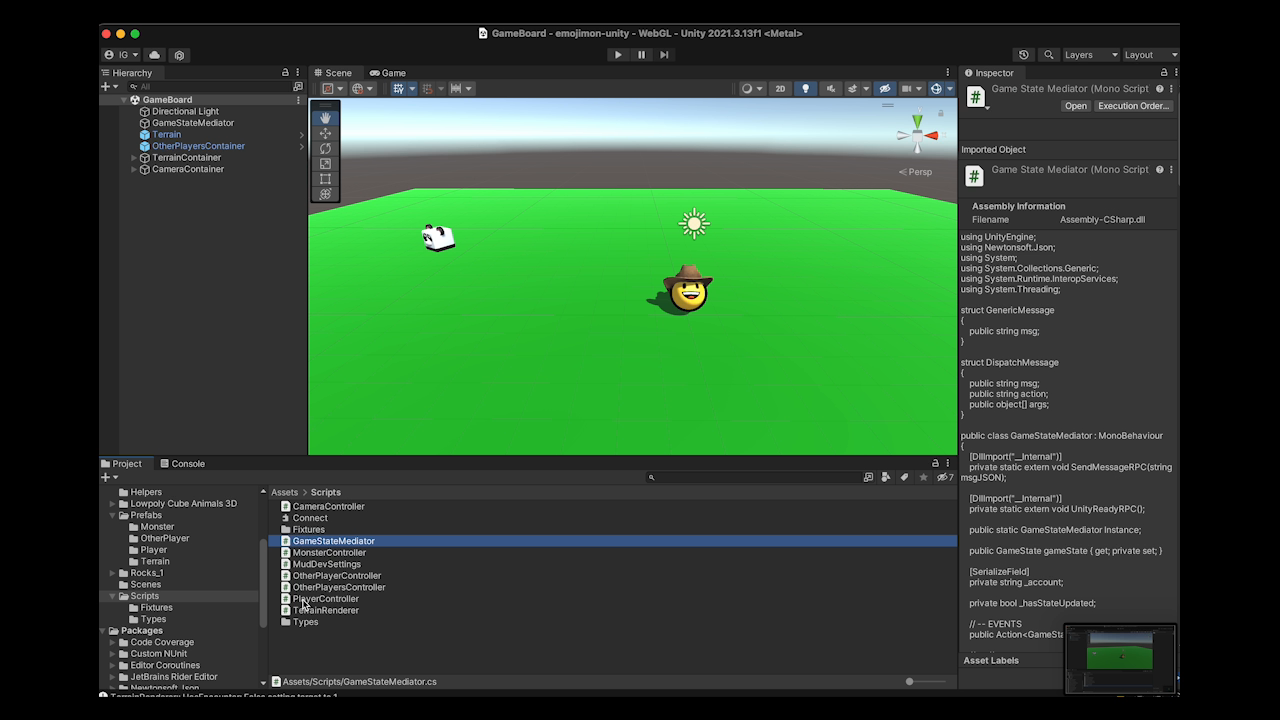Open the IG account dropdown
The height and width of the screenshot is (720, 1280).
pyautogui.click(x=122, y=55)
